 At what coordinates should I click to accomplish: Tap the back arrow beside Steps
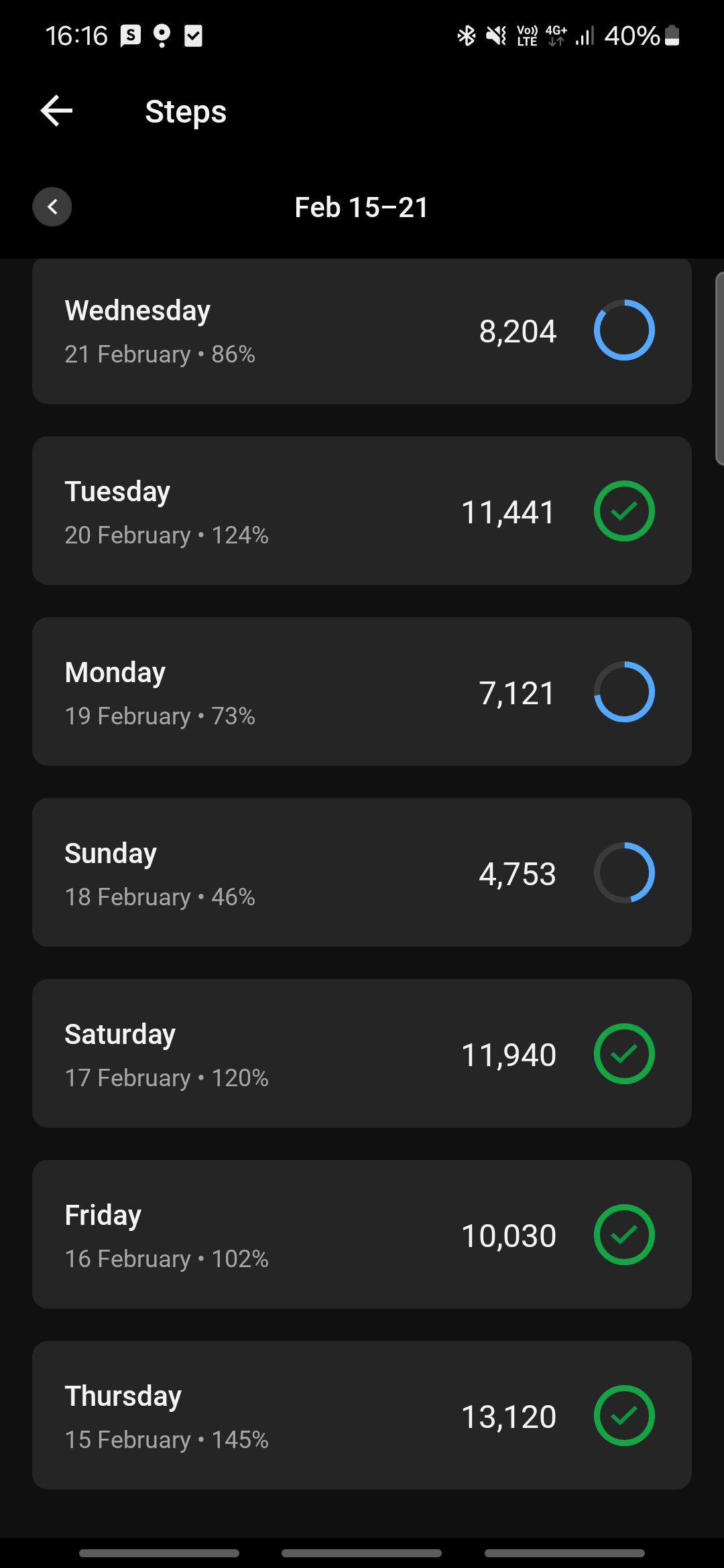(x=56, y=111)
